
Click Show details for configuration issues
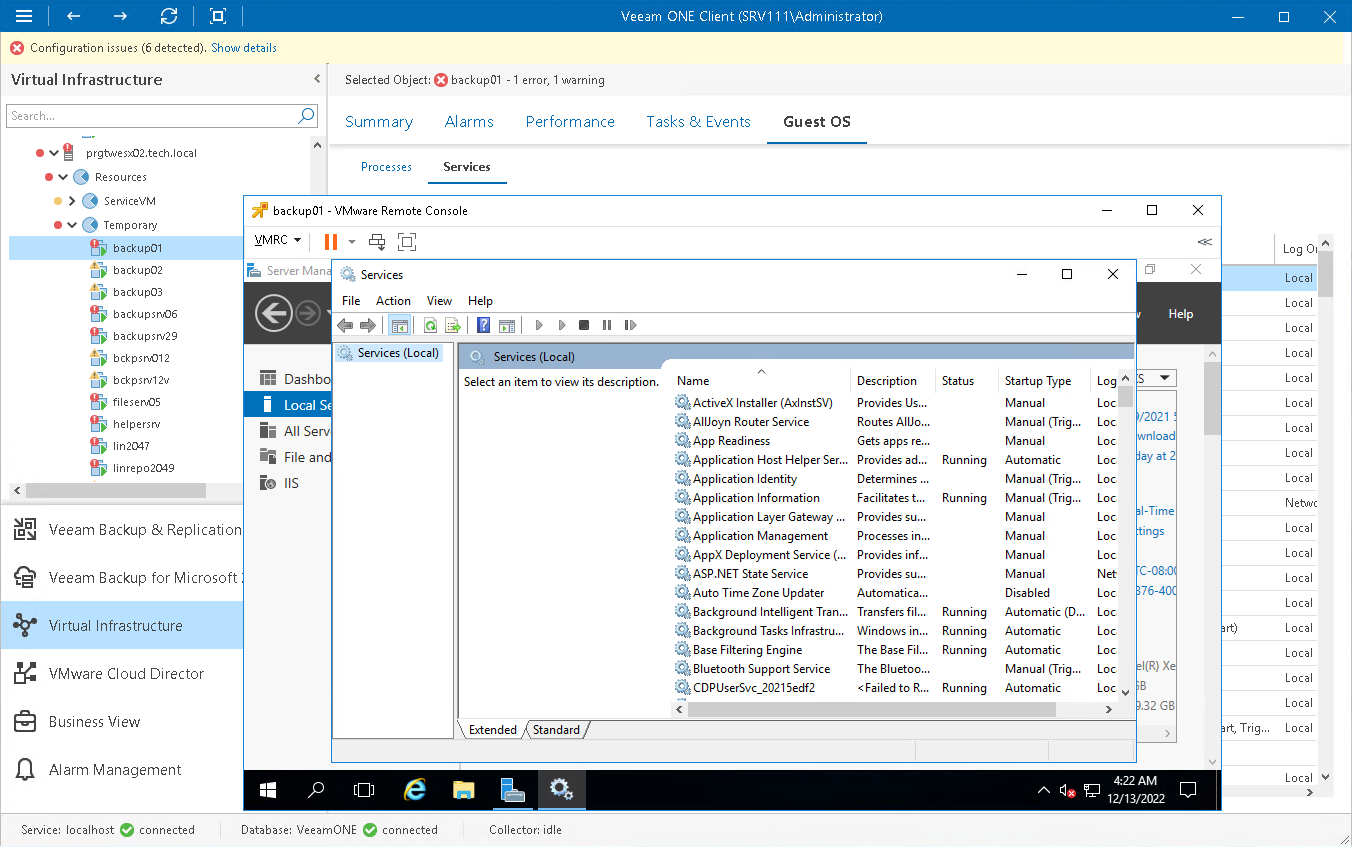coord(243,47)
